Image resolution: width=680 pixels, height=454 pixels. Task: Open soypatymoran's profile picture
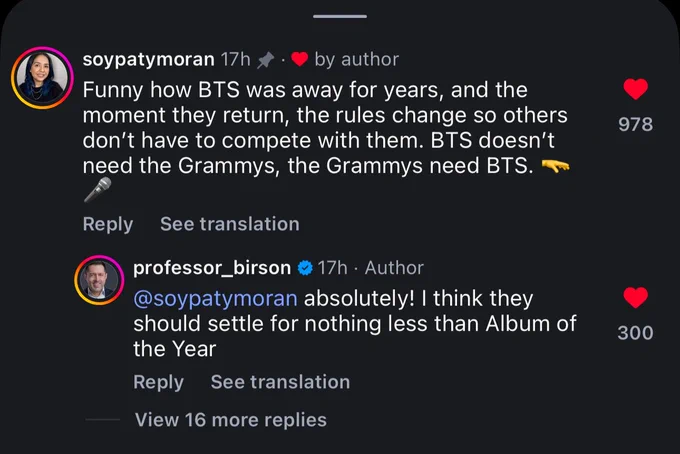pos(42,78)
